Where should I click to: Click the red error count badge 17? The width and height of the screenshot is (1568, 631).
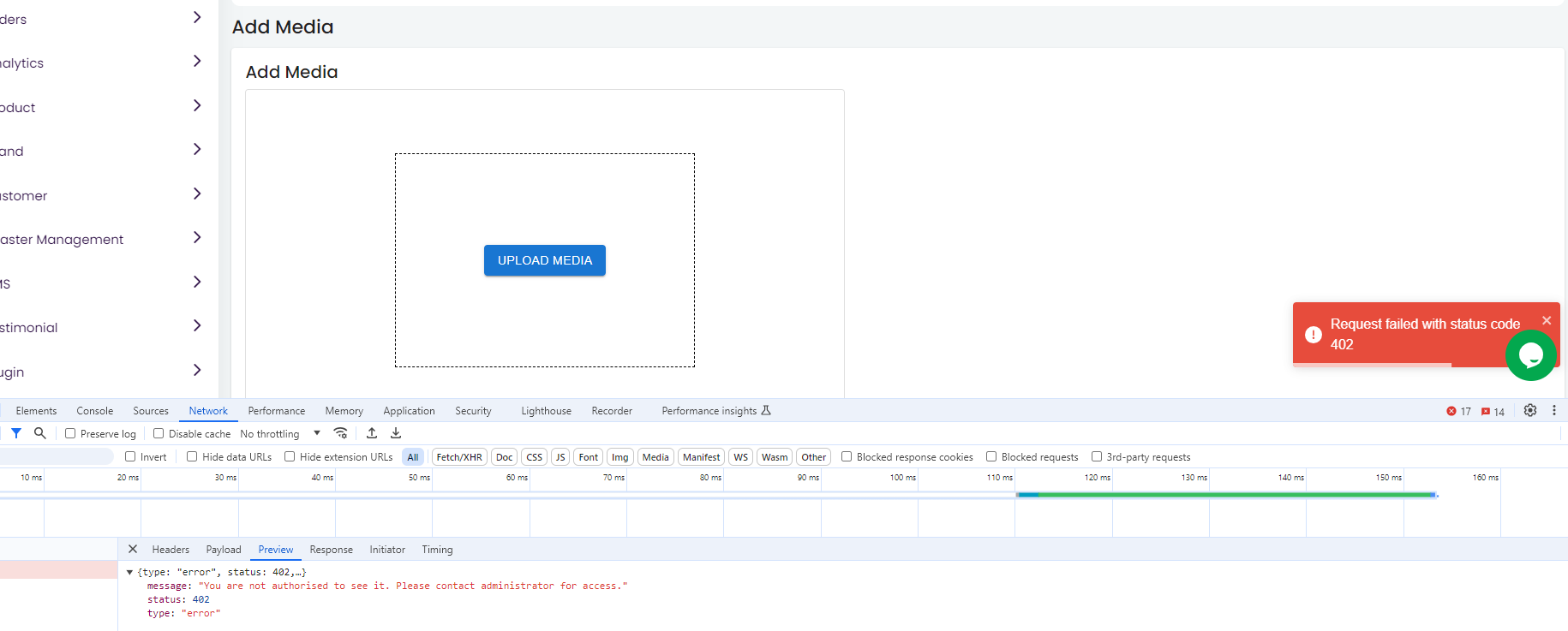pos(1459,412)
